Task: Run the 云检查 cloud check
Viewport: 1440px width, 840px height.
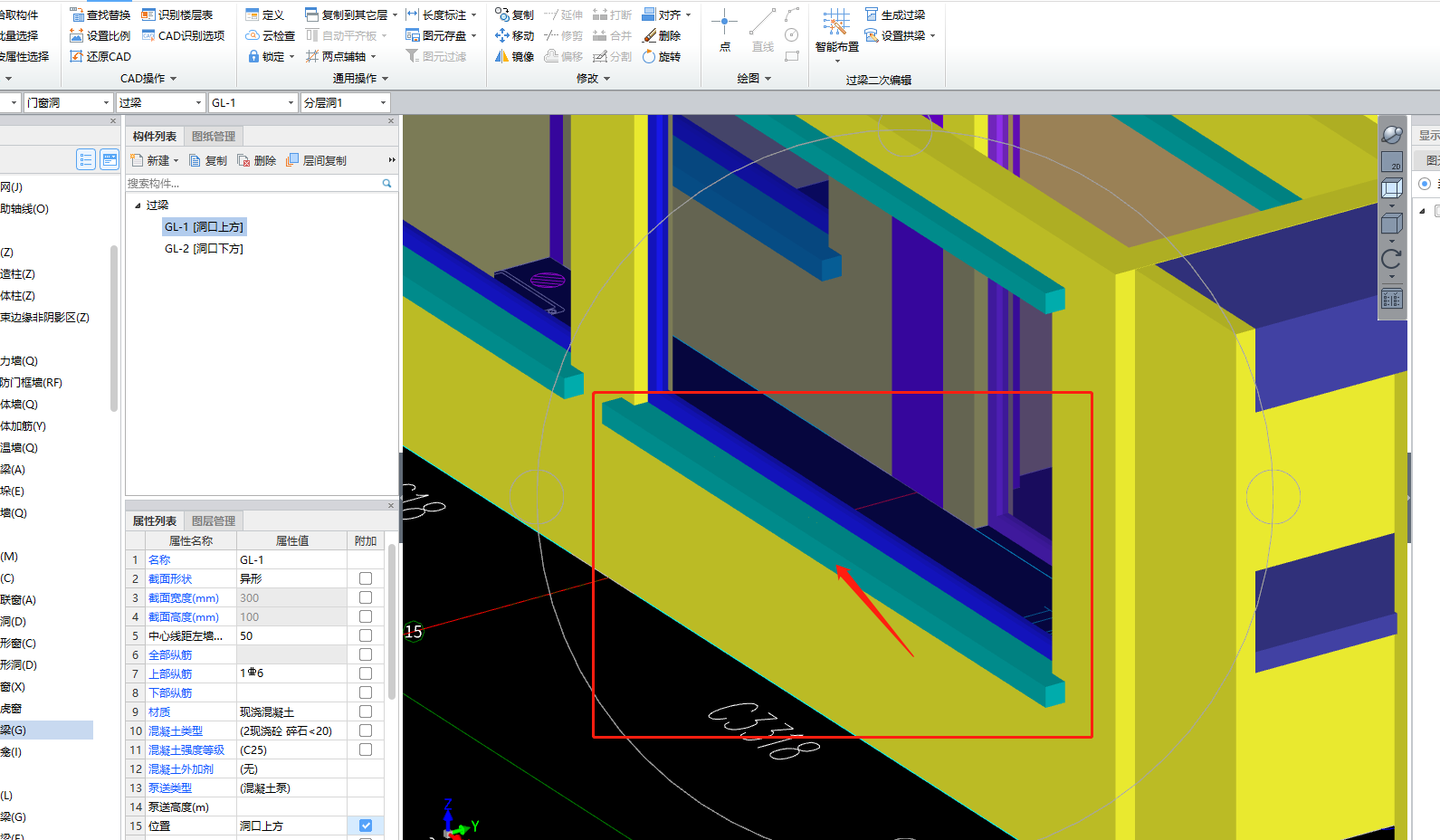Action: coord(270,35)
